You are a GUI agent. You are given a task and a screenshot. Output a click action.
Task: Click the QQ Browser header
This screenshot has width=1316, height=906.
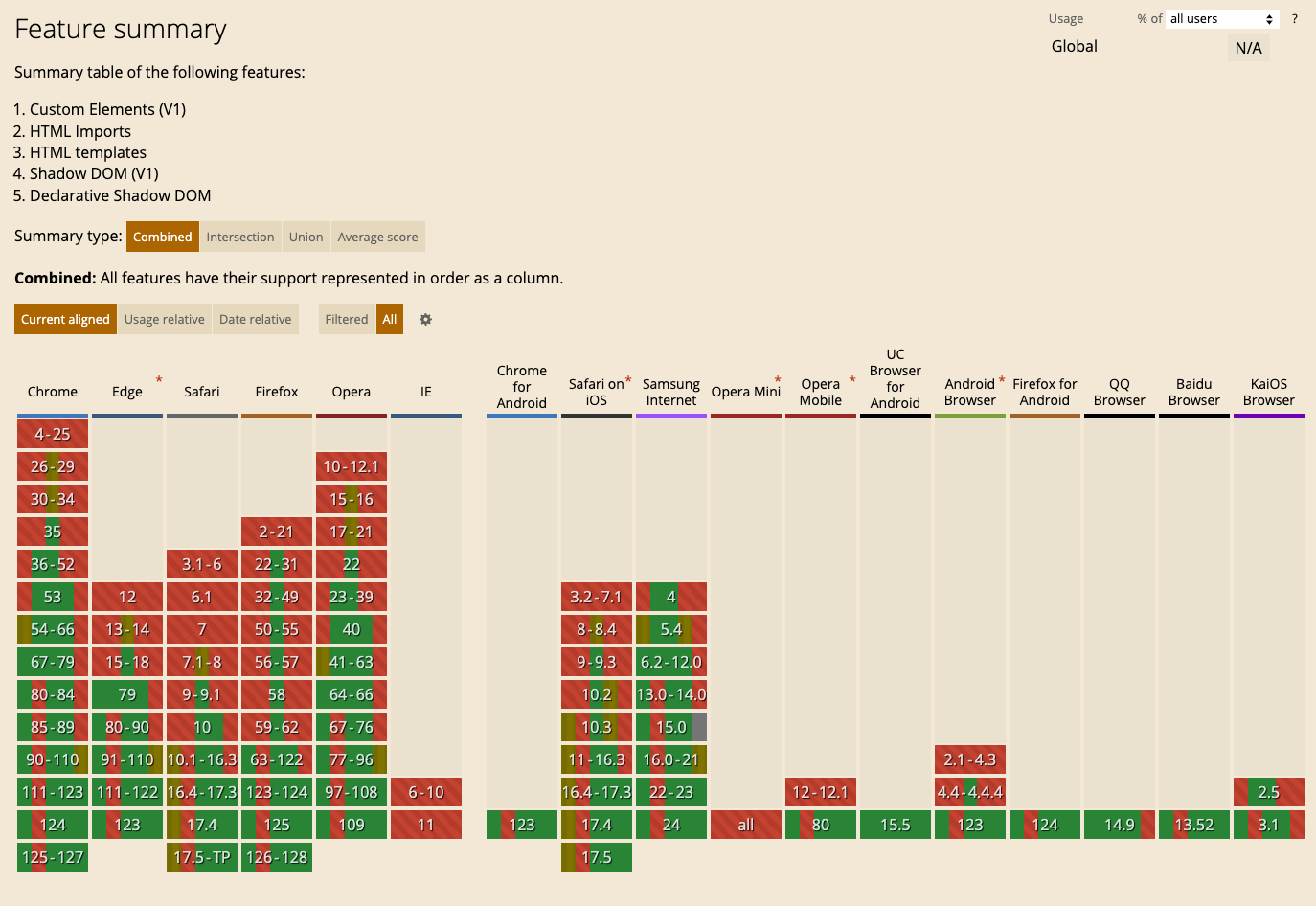1120,392
